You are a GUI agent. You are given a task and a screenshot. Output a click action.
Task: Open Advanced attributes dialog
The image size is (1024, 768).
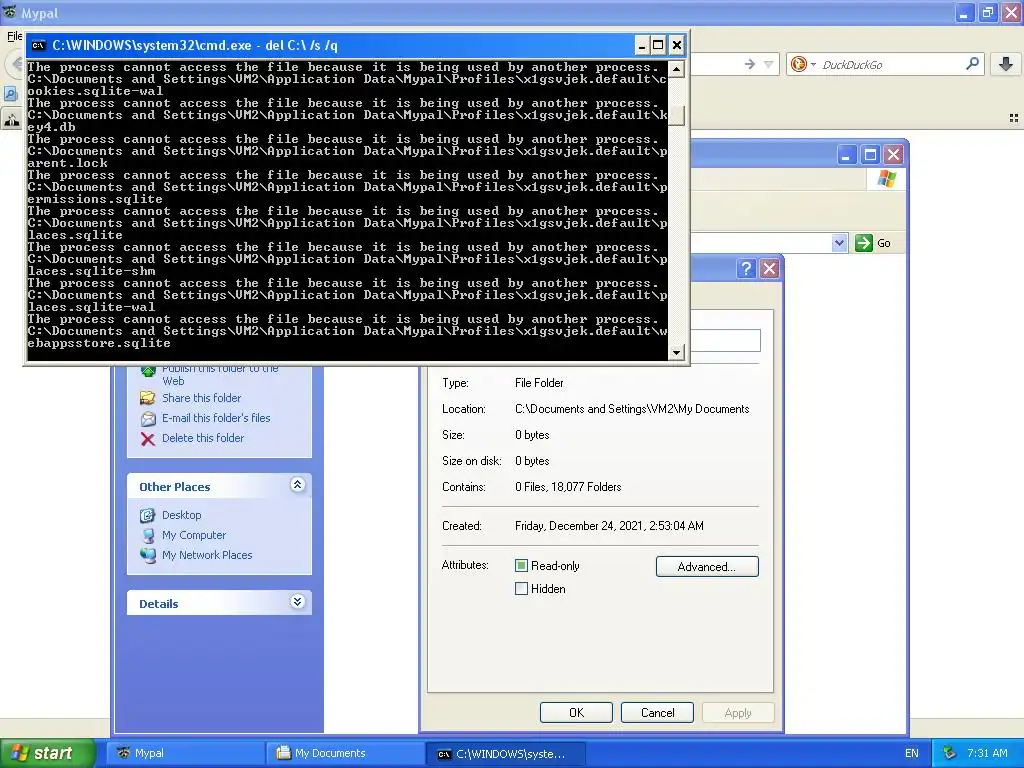[707, 567]
